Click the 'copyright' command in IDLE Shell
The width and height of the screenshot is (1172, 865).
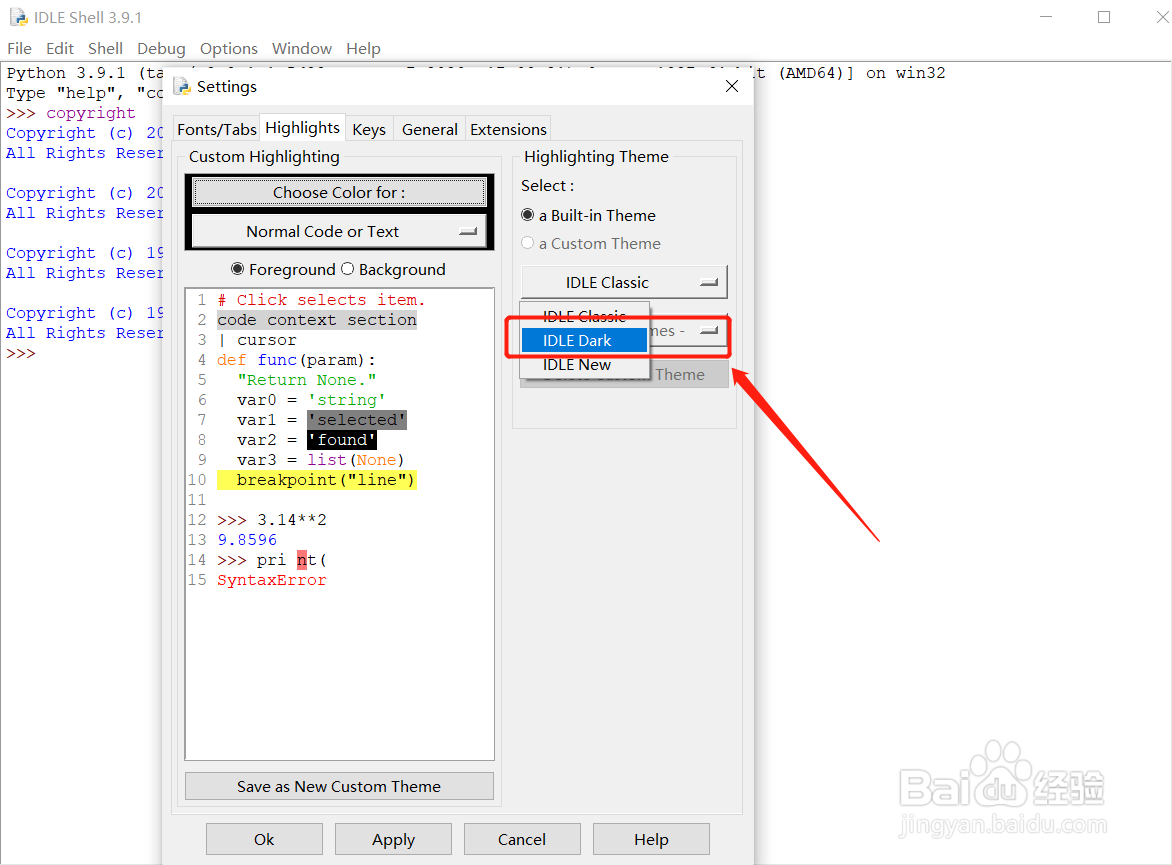point(90,113)
